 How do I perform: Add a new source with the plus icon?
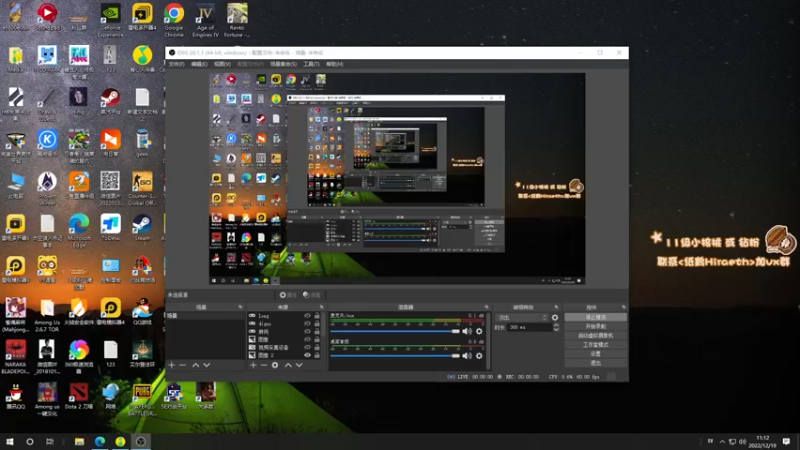pyautogui.click(x=252, y=365)
